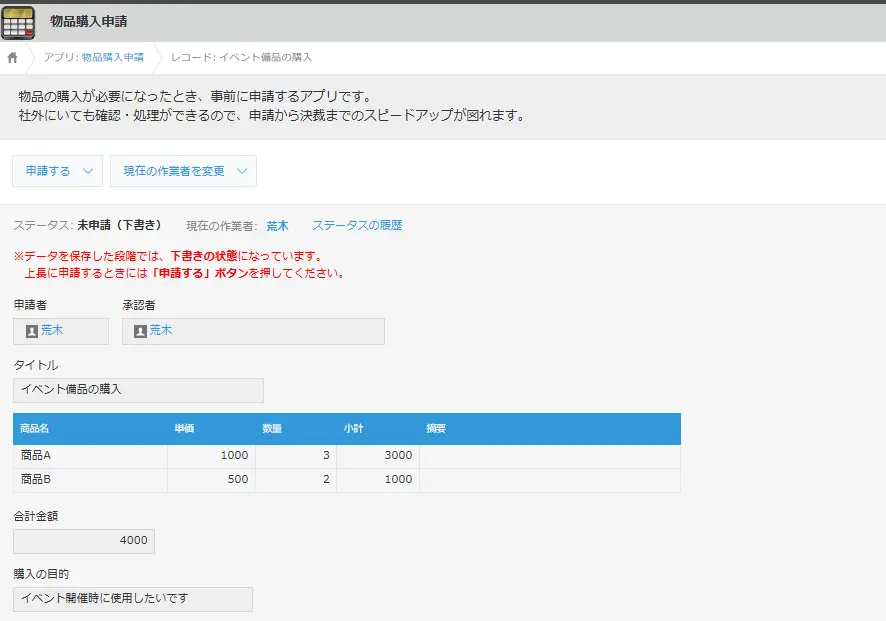Select the 商品A table cell
Viewport: 886px width, 621px height.
[90, 456]
